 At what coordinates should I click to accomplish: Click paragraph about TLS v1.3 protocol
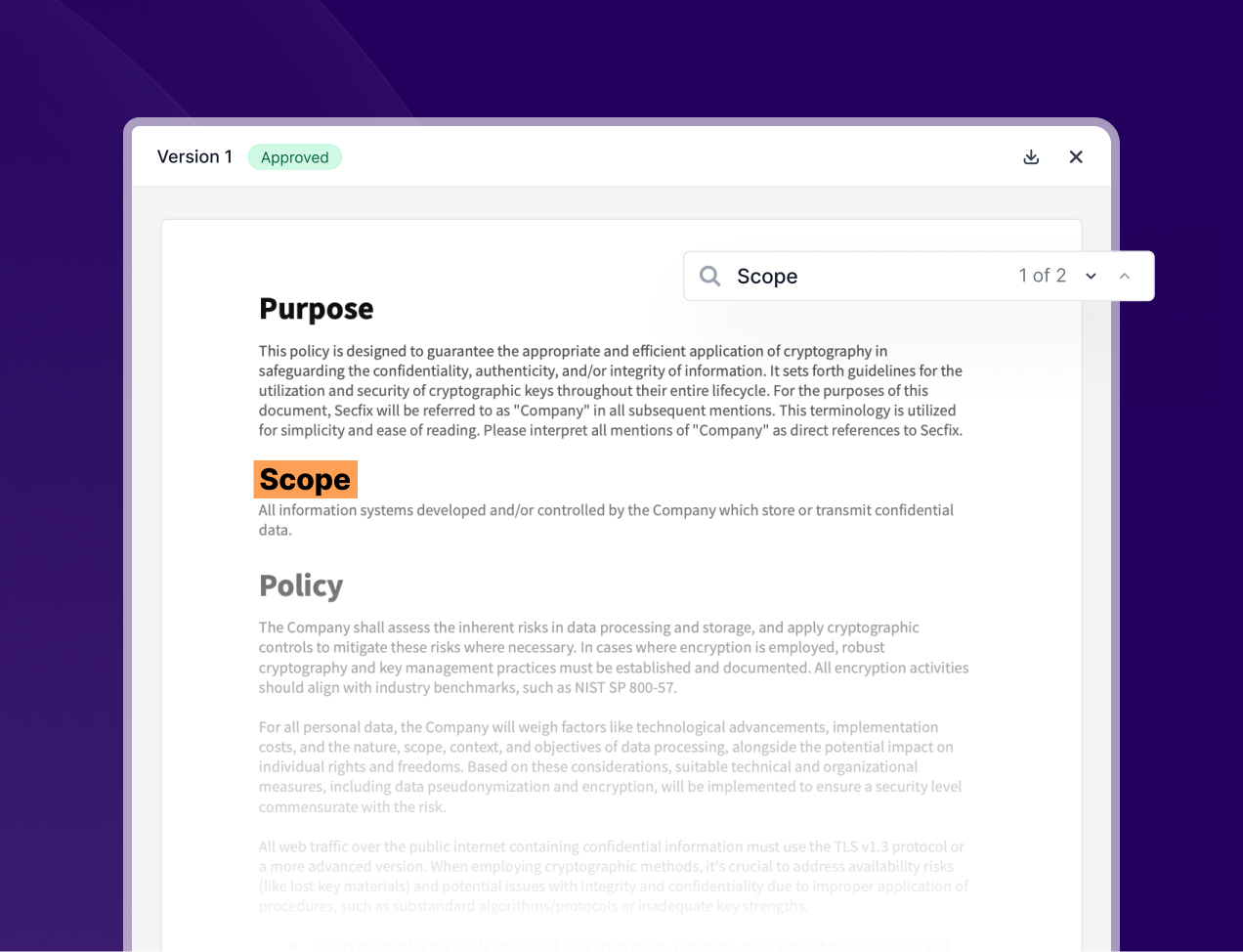[614, 877]
